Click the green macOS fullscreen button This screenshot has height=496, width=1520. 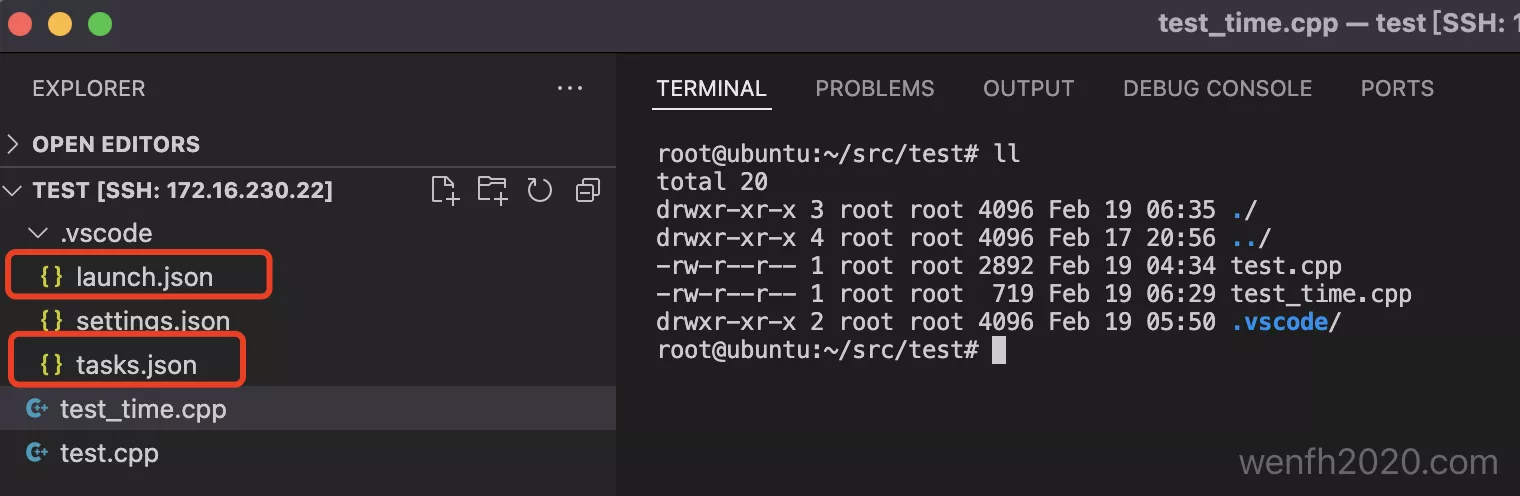100,24
